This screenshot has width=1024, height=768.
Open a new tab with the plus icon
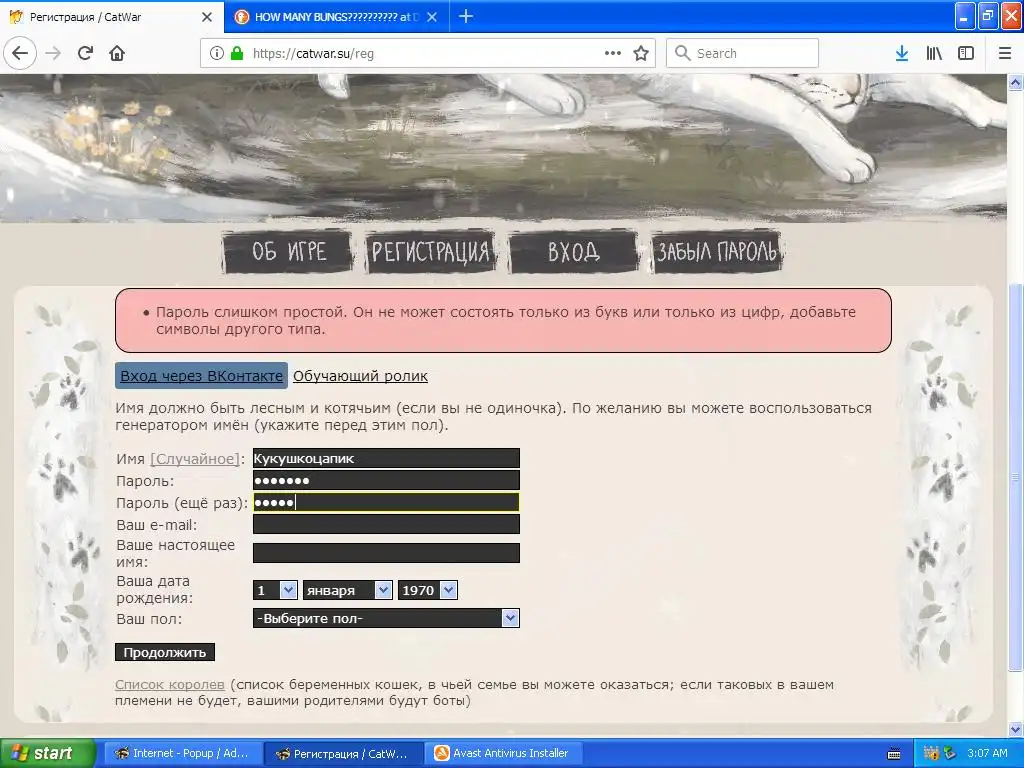tap(466, 16)
